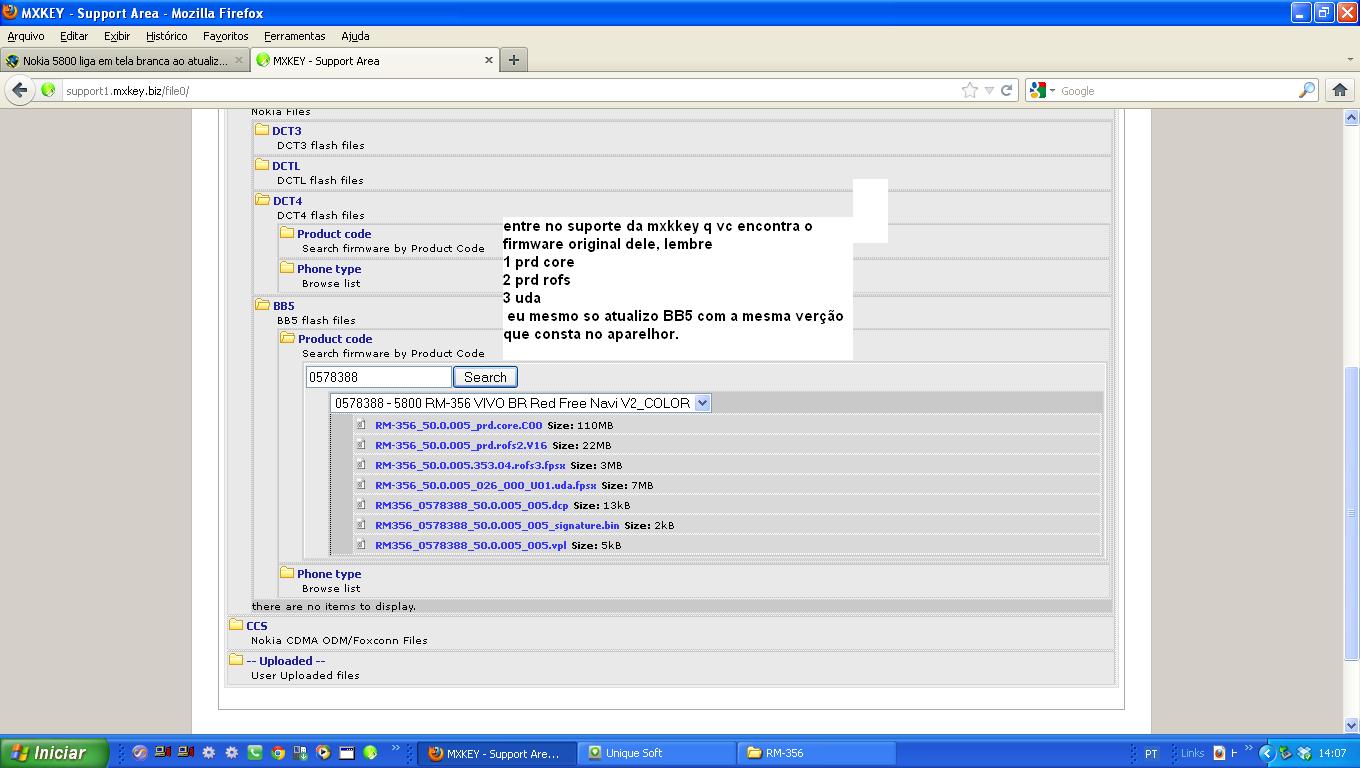This screenshot has width=1360, height=768.
Task: Click the bookmark star icon in the URL bar
Action: click(969, 90)
